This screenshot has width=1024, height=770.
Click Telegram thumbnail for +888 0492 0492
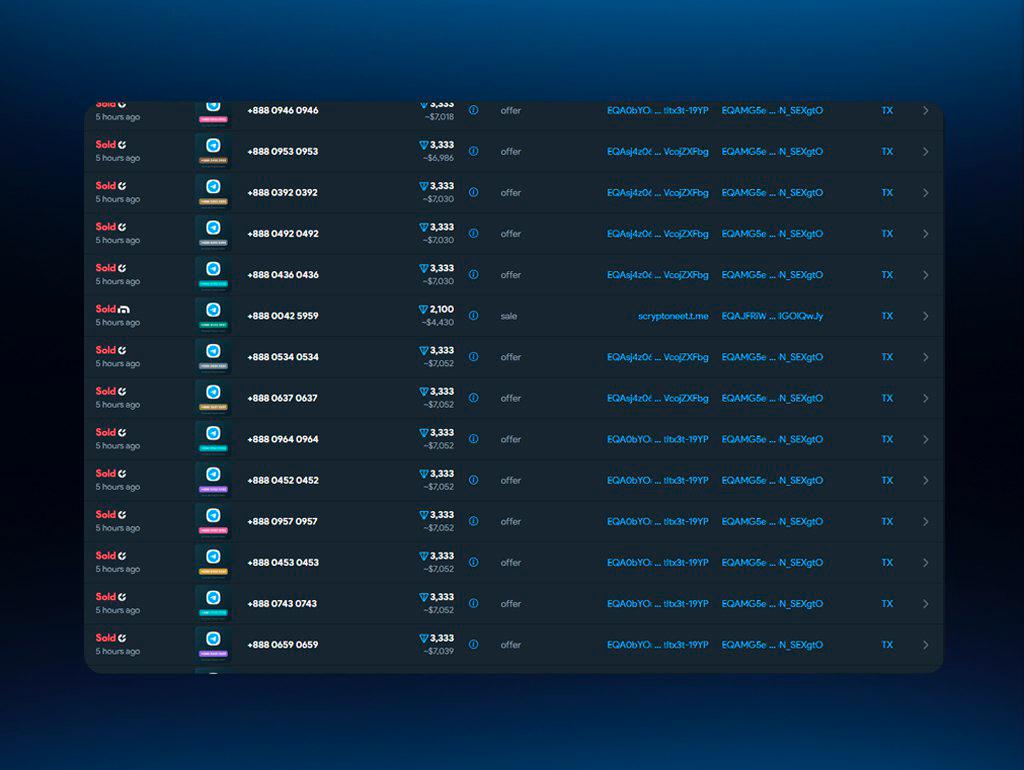(x=213, y=229)
